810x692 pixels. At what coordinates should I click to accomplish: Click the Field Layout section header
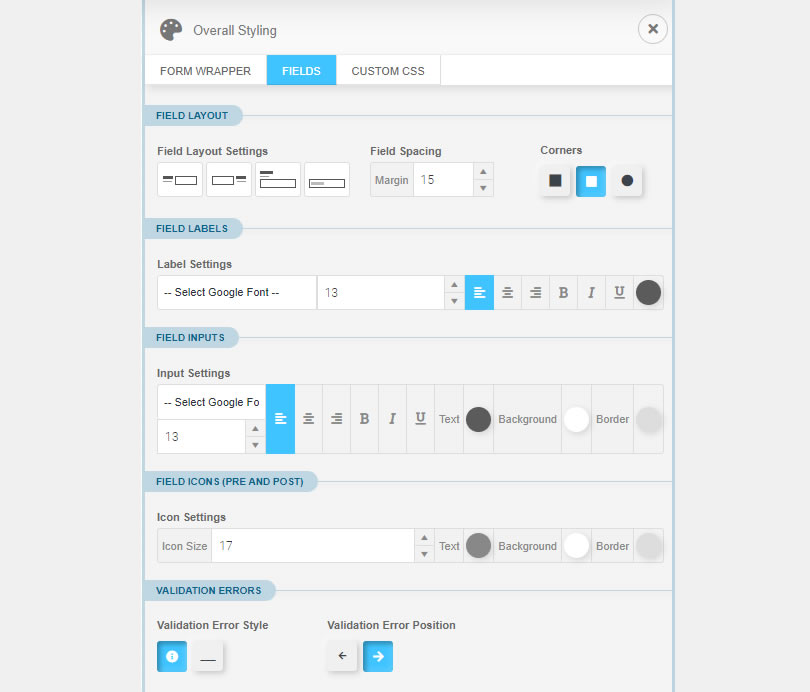(x=192, y=116)
